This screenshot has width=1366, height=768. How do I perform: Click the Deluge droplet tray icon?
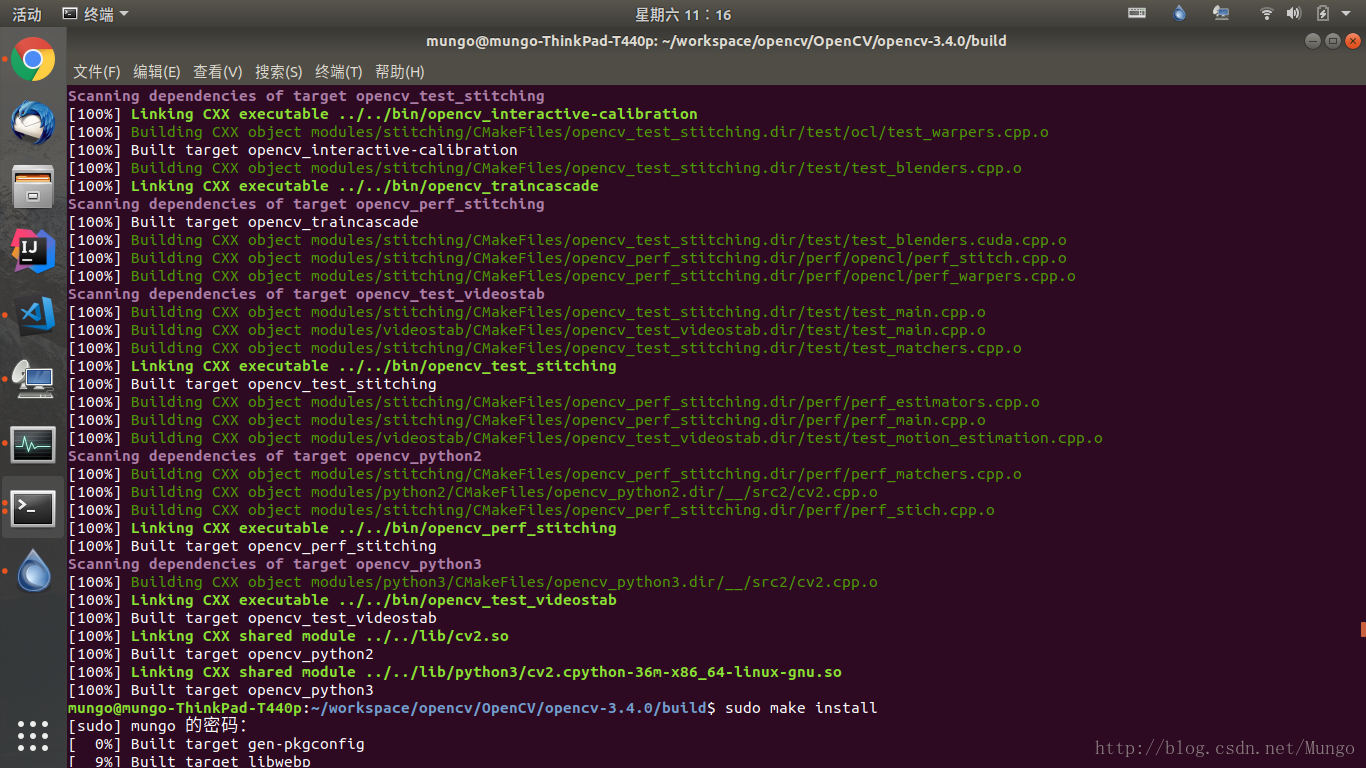click(x=1180, y=13)
